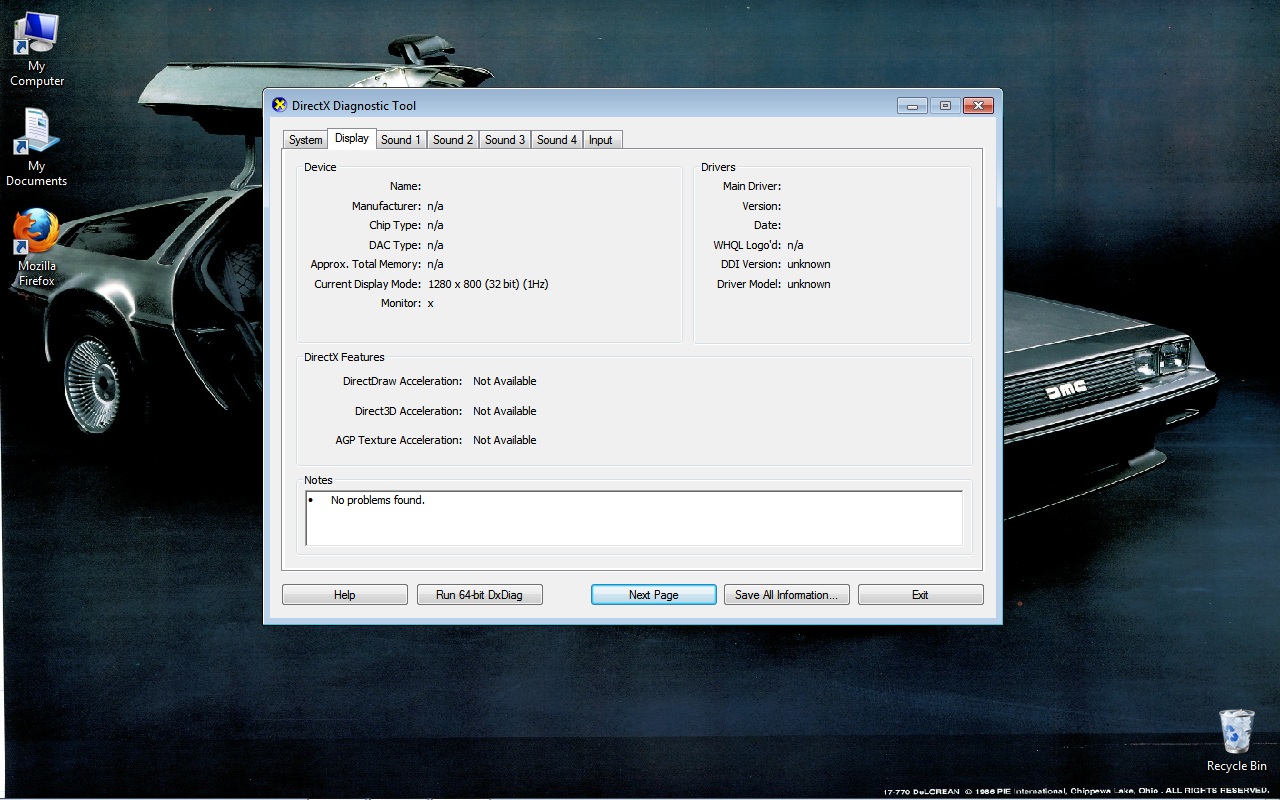Click the Direct3D Acceleration 'Not Available' value
1280x800 pixels.
(x=505, y=411)
